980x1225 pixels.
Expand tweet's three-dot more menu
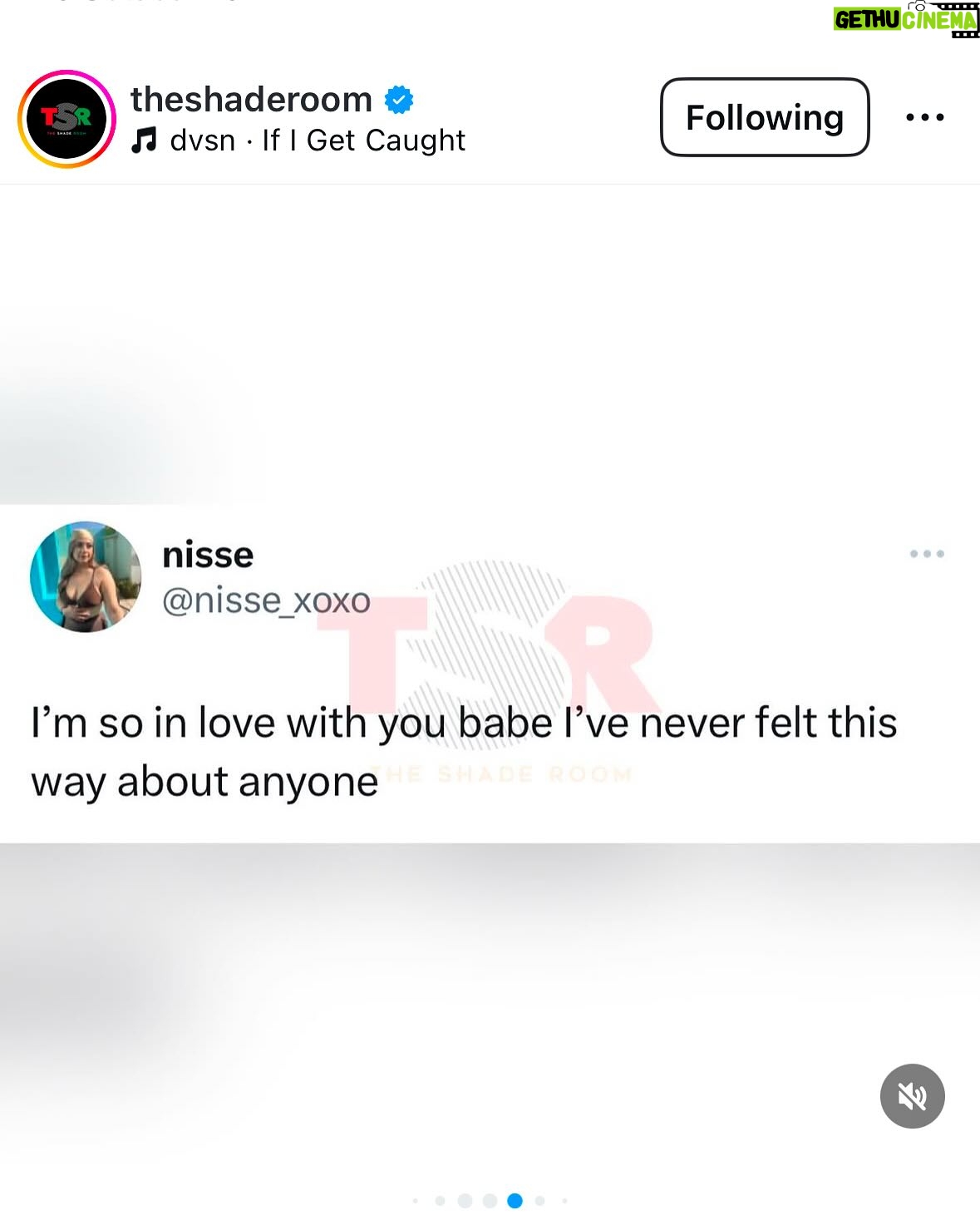pyautogui.click(x=927, y=554)
